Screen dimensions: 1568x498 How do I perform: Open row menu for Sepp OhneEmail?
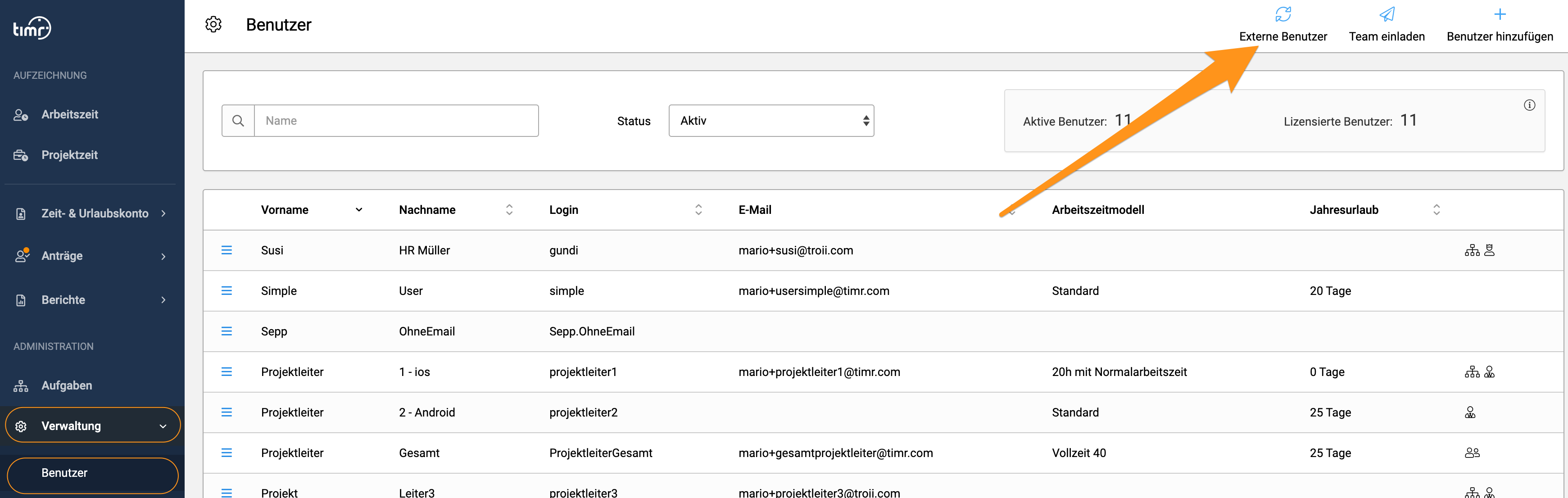(227, 331)
